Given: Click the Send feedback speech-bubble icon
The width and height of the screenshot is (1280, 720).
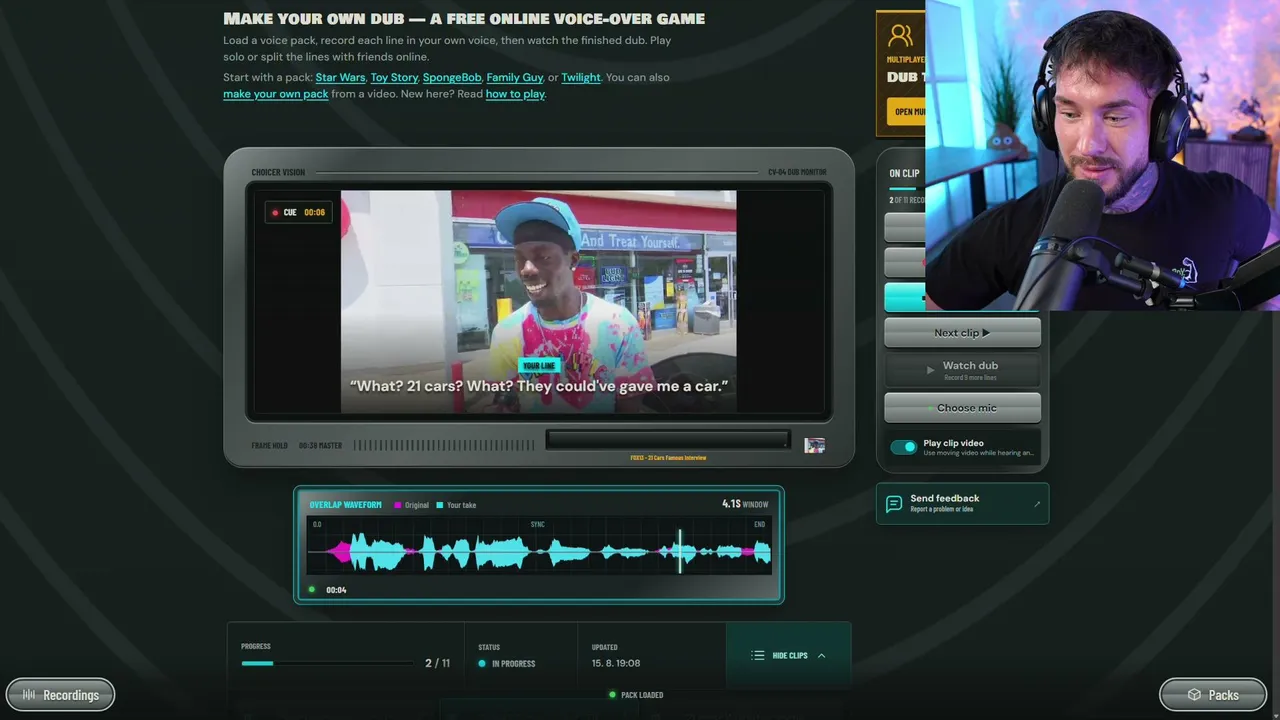Looking at the screenshot, I should click(x=894, y=503).
